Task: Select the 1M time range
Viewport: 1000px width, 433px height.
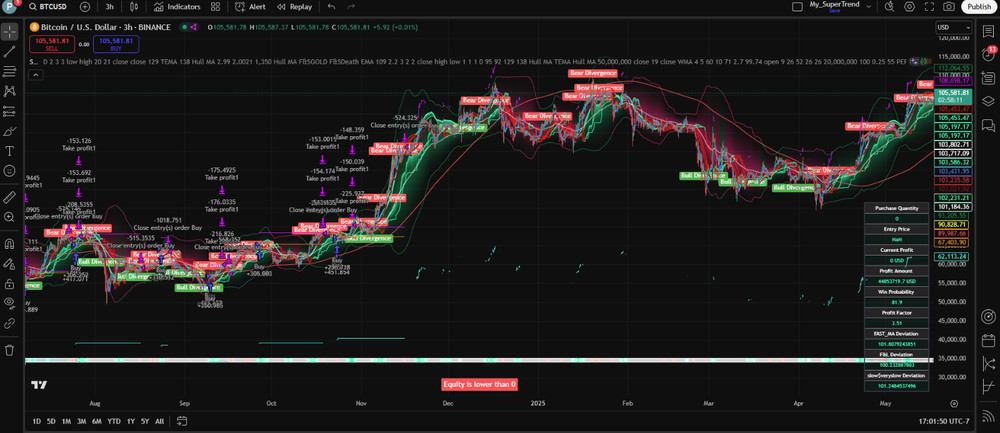Action: pos(66,421)
